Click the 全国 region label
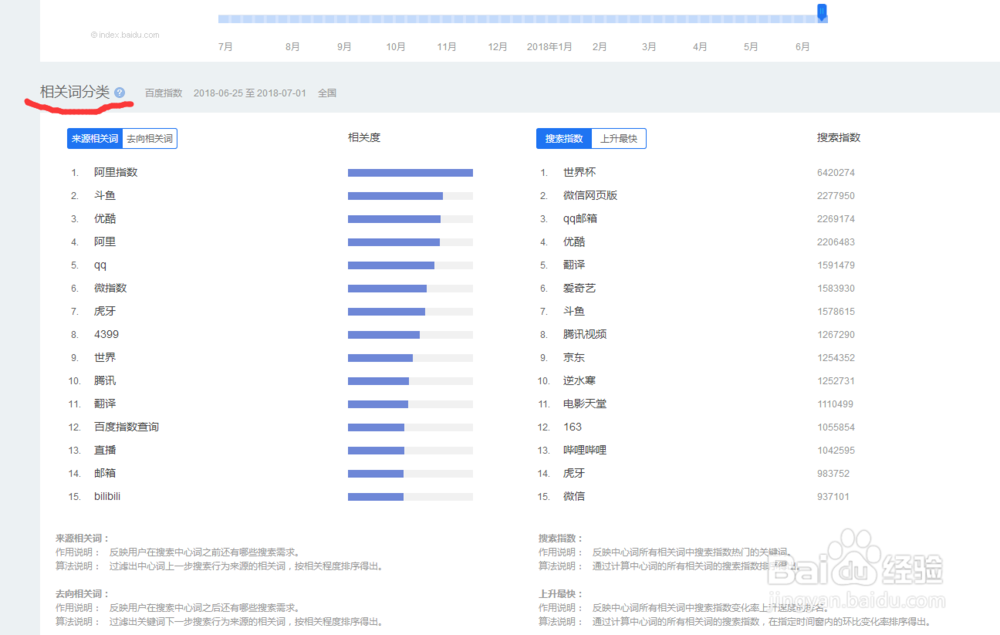Screen dimensions: 1000x635 [x=327, y=93]
